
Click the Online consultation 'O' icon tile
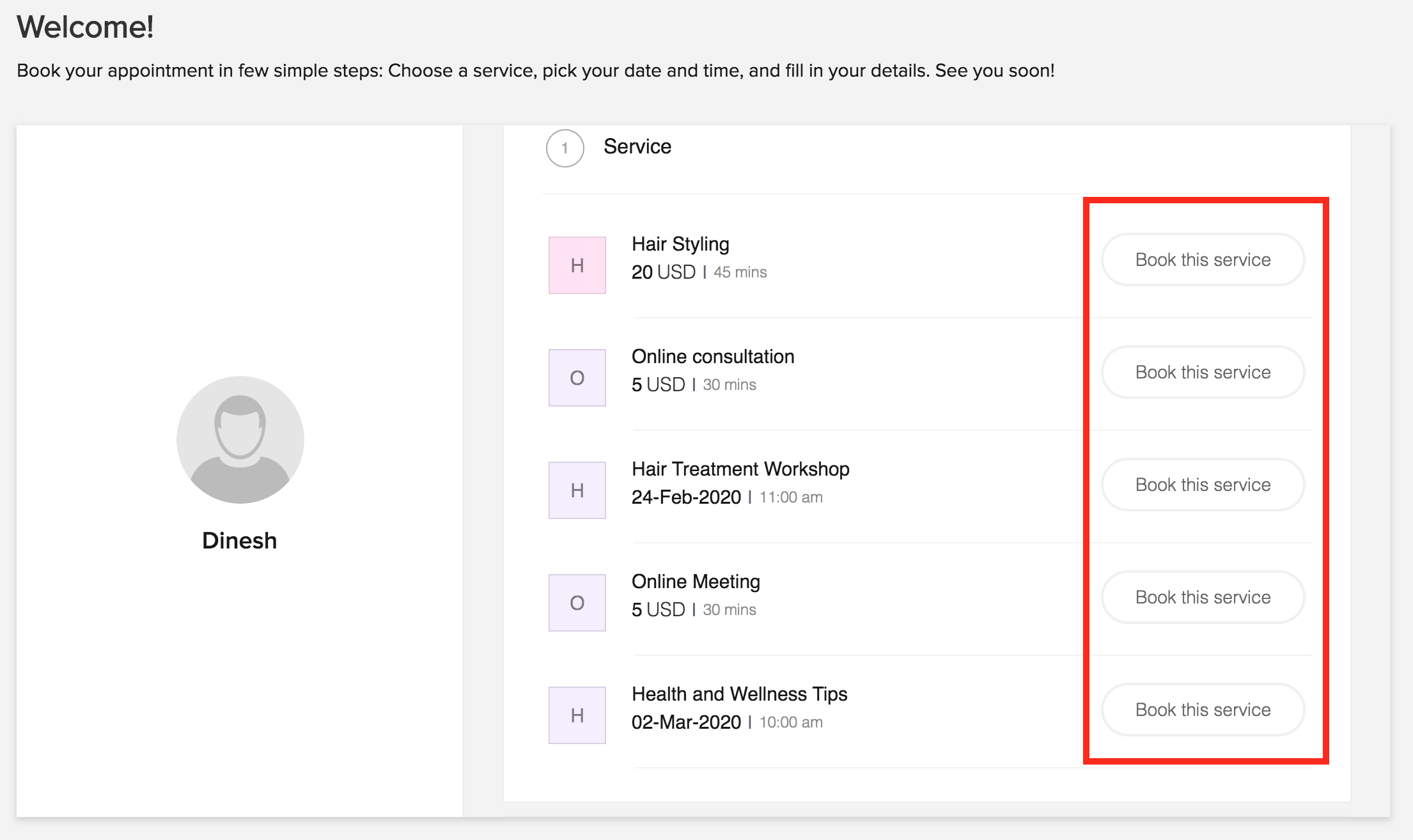click(577, 378)
